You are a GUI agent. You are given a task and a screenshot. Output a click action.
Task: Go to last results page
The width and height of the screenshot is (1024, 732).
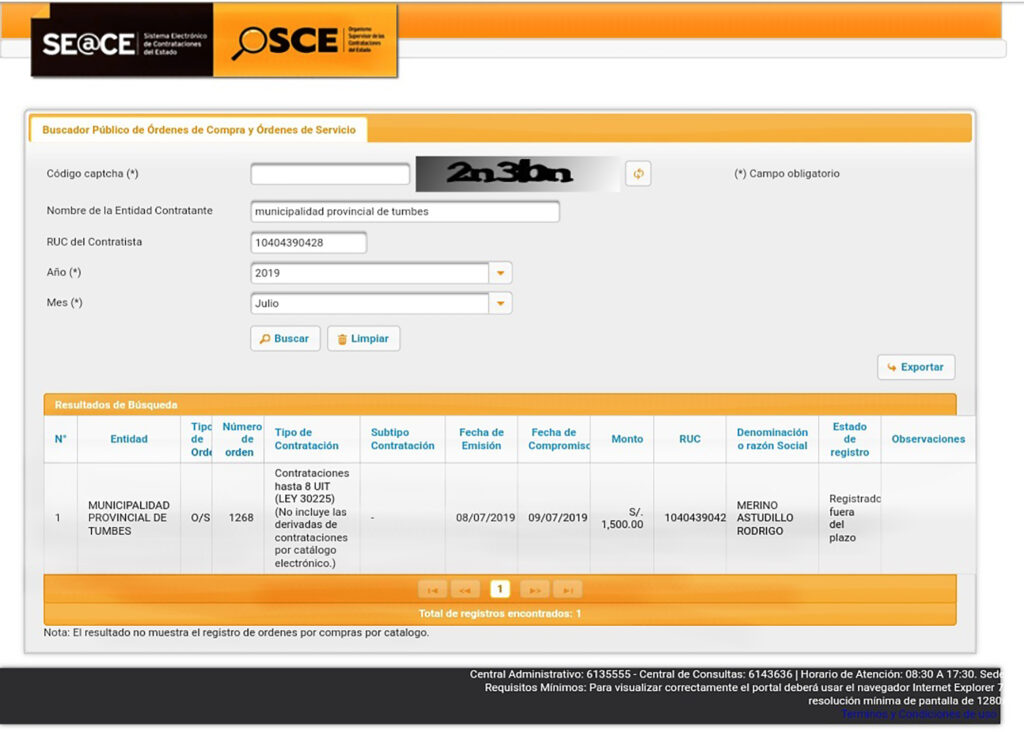567,589
